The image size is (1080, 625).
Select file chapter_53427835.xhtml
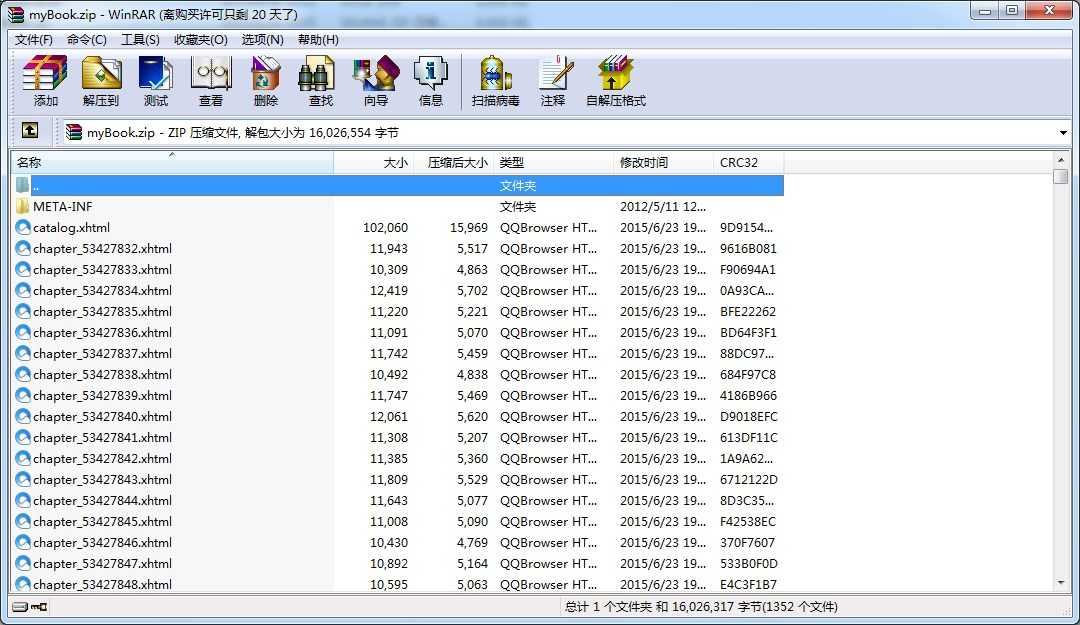[103, 311]
